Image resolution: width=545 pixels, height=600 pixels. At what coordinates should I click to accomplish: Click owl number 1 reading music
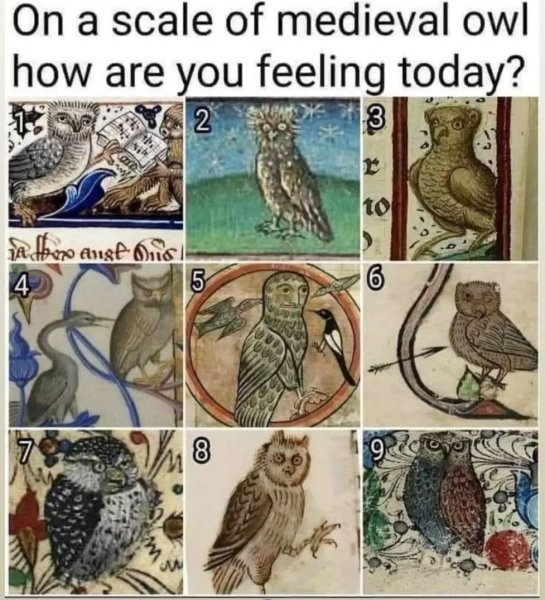(x=54, y=161)
